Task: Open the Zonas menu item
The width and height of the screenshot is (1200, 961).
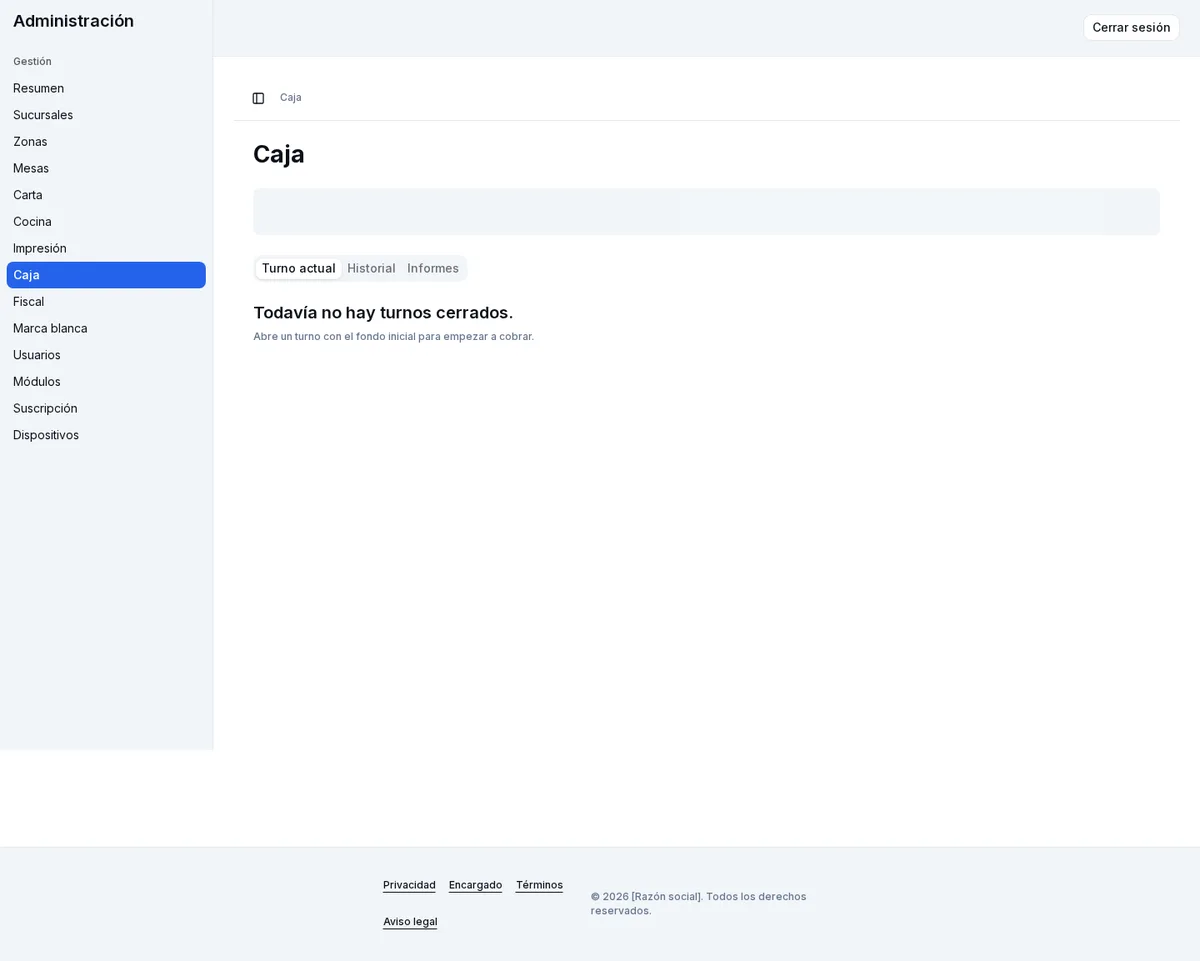Action: [106, 142]
